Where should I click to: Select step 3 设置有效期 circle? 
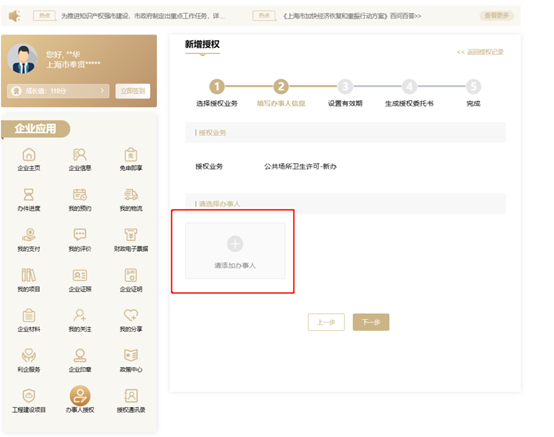tap(345, 87)
